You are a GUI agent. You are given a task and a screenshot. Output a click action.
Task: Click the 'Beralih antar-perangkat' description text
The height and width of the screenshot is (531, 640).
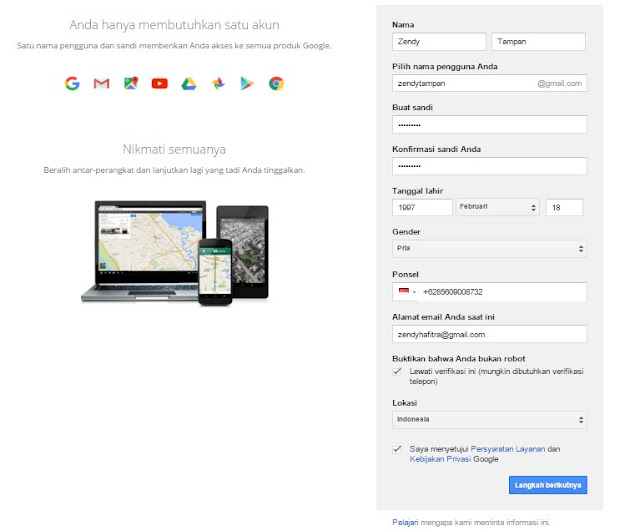pyautogui.click(x=174, y=170)
